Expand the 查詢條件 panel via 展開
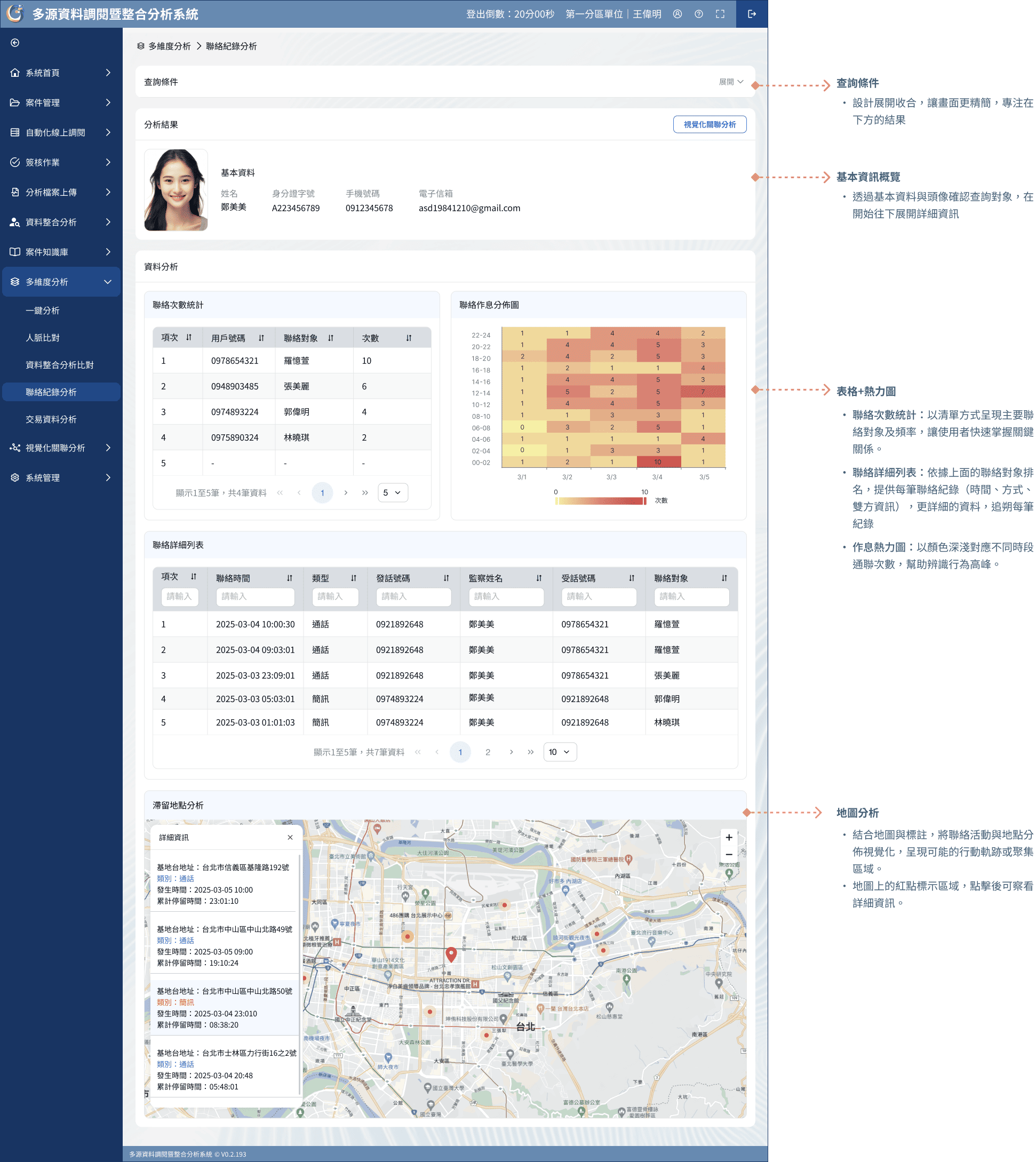 [731, 82]
